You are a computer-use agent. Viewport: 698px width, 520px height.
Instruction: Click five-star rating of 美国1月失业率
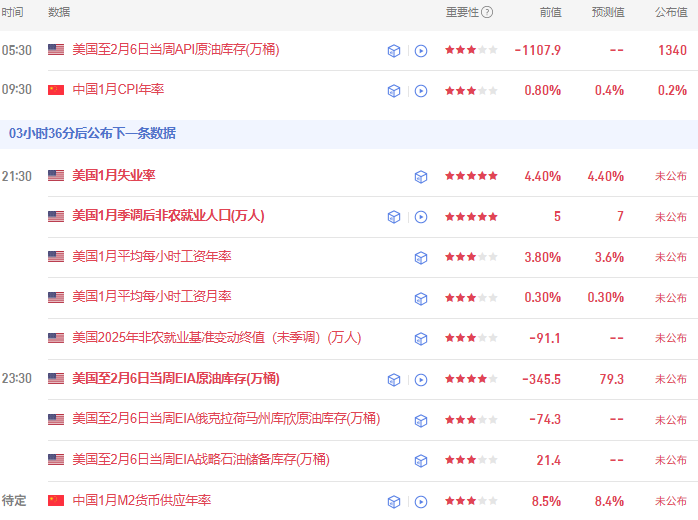(x=471, y=176)
